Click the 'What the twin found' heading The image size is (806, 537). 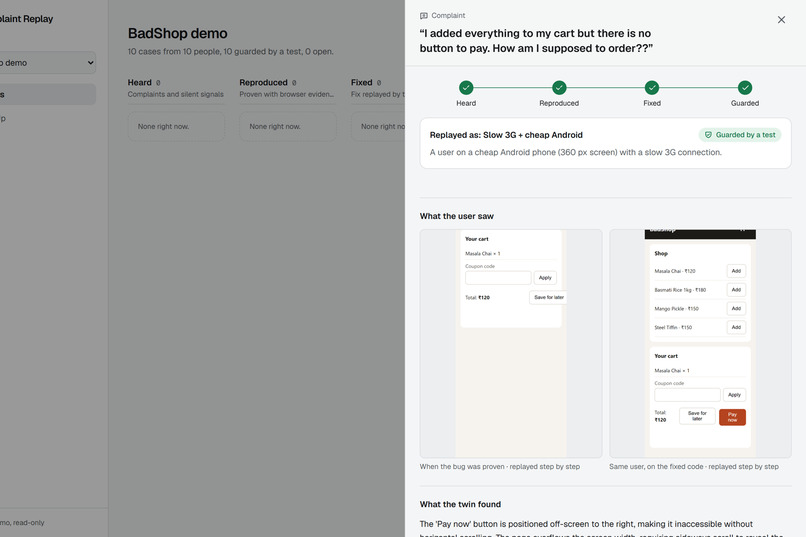click(460, 505)
